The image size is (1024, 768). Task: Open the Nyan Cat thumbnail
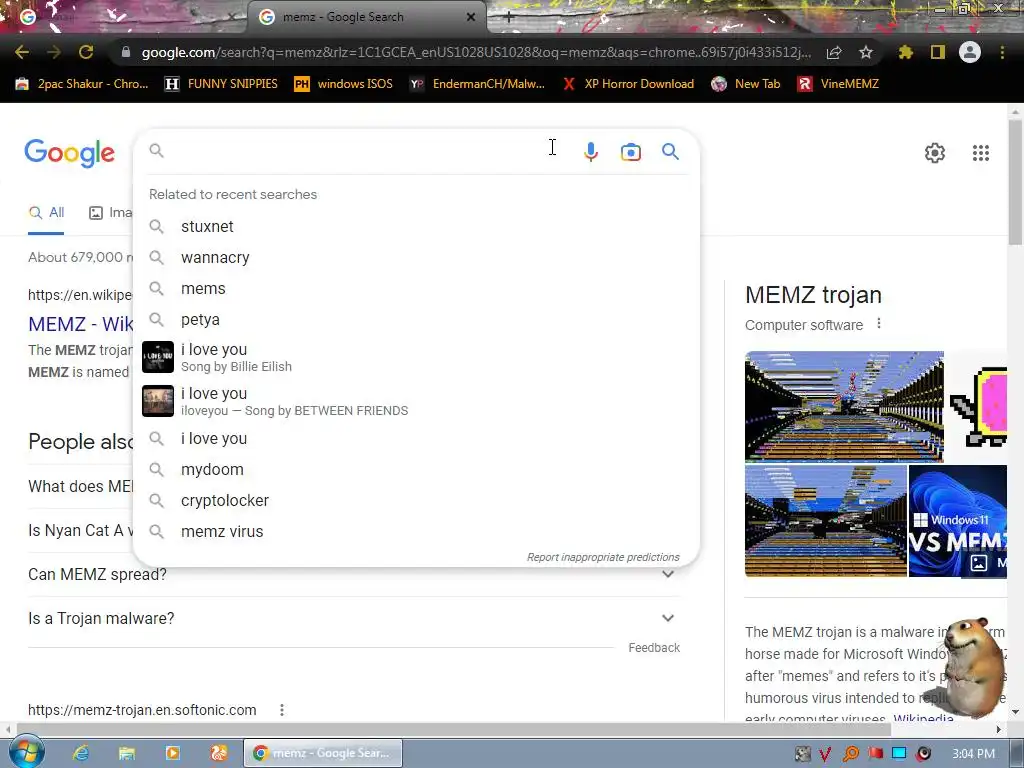(x=978, y=406)
